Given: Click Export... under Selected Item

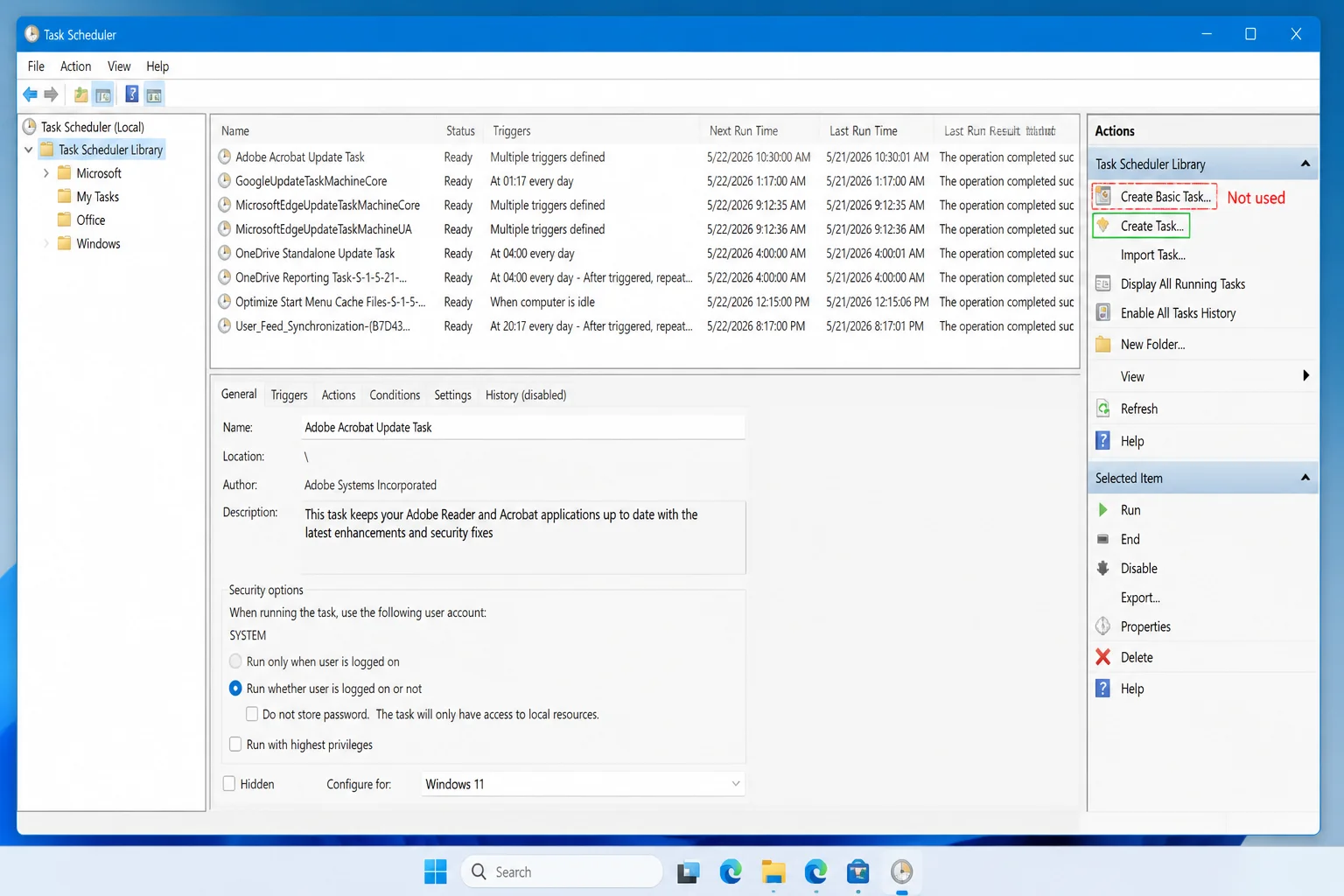Looking at the screenshot, I should coord(1140,598).
